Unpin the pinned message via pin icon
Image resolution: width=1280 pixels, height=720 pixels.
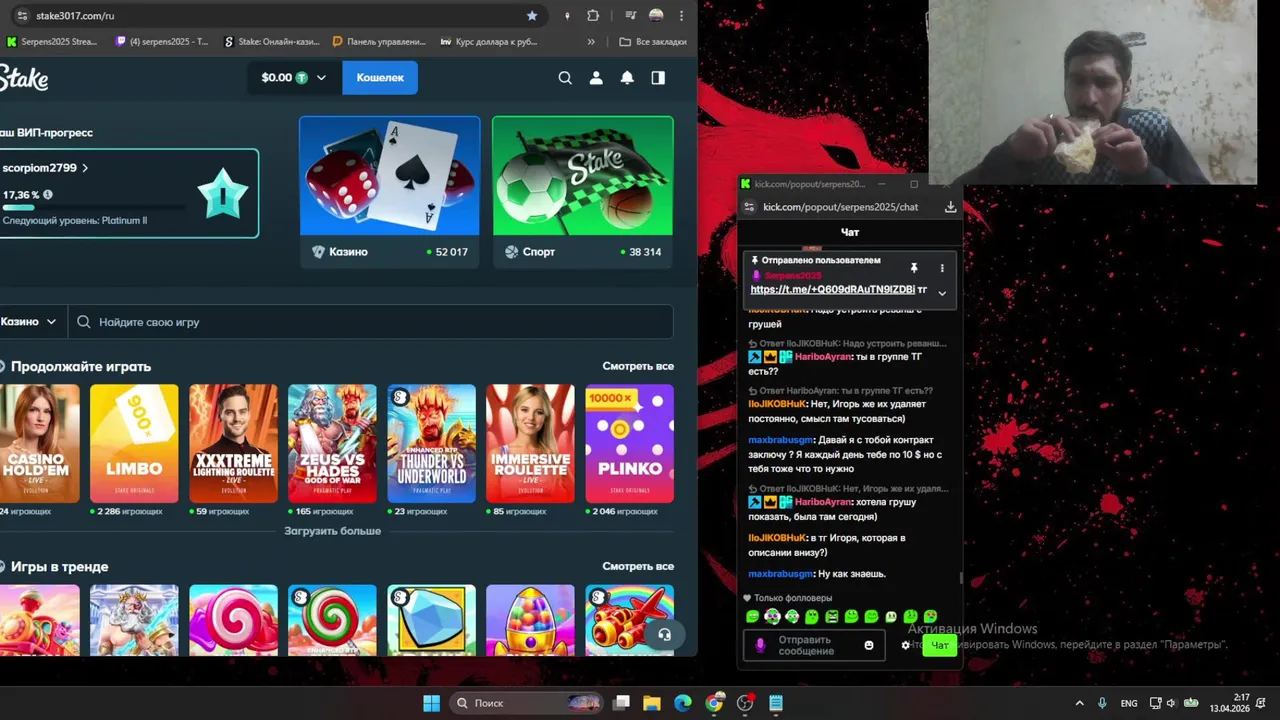(913, 268)
